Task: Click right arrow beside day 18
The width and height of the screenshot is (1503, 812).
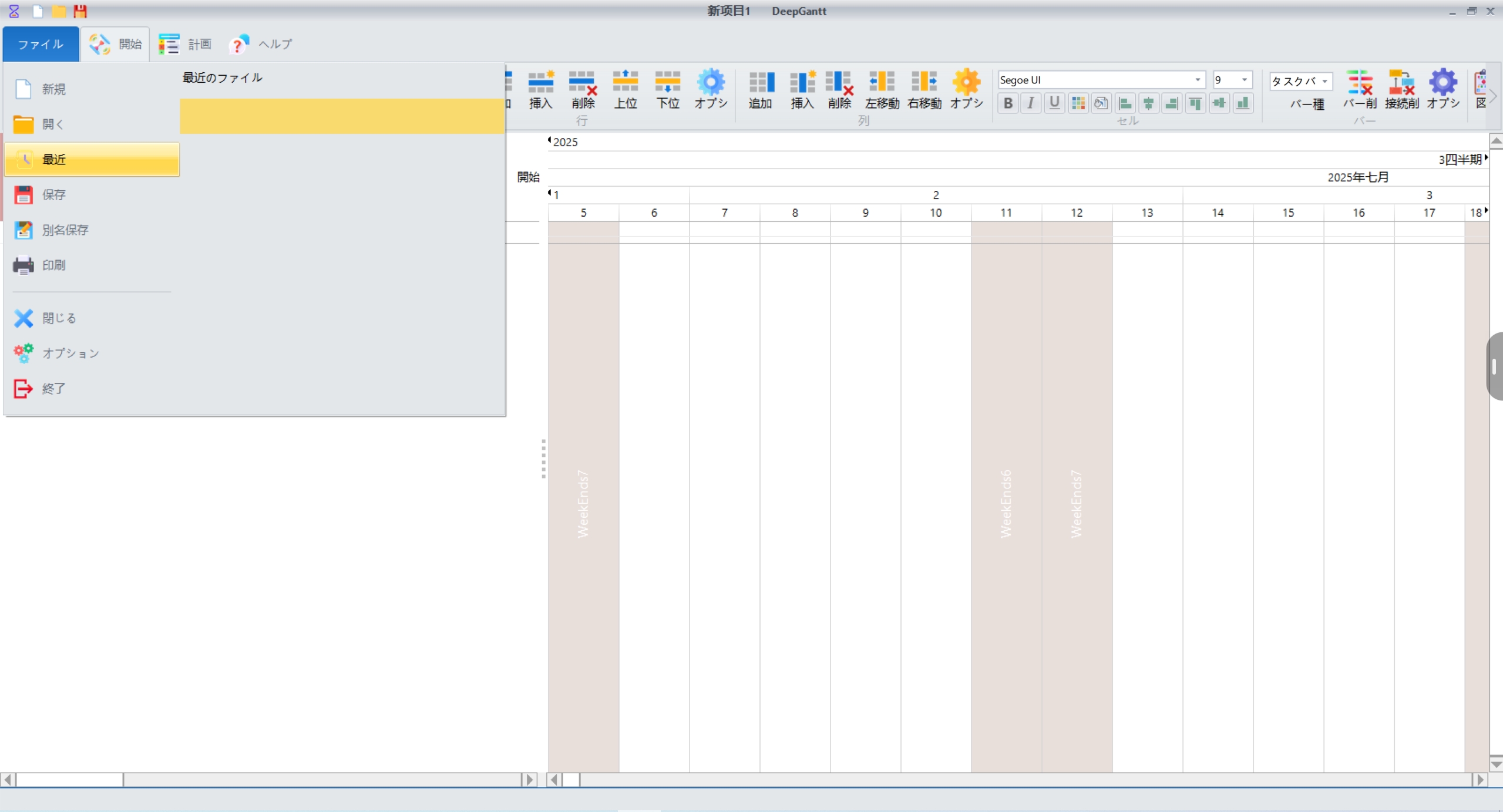Action: [1486, 210]
